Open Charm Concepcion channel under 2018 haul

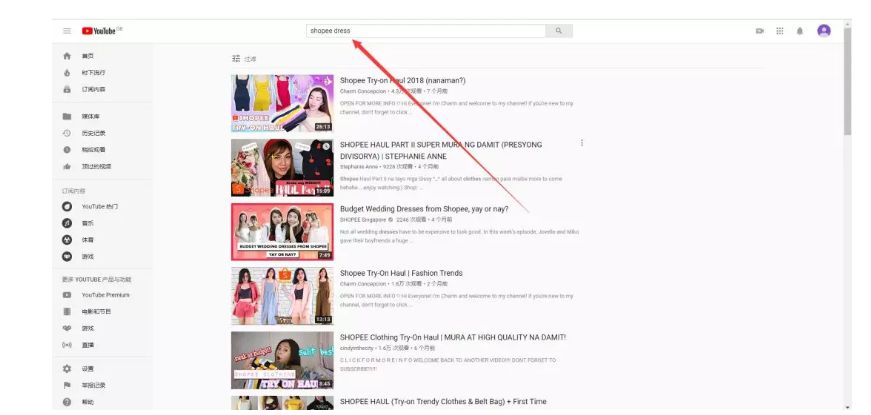coord(363,91)
